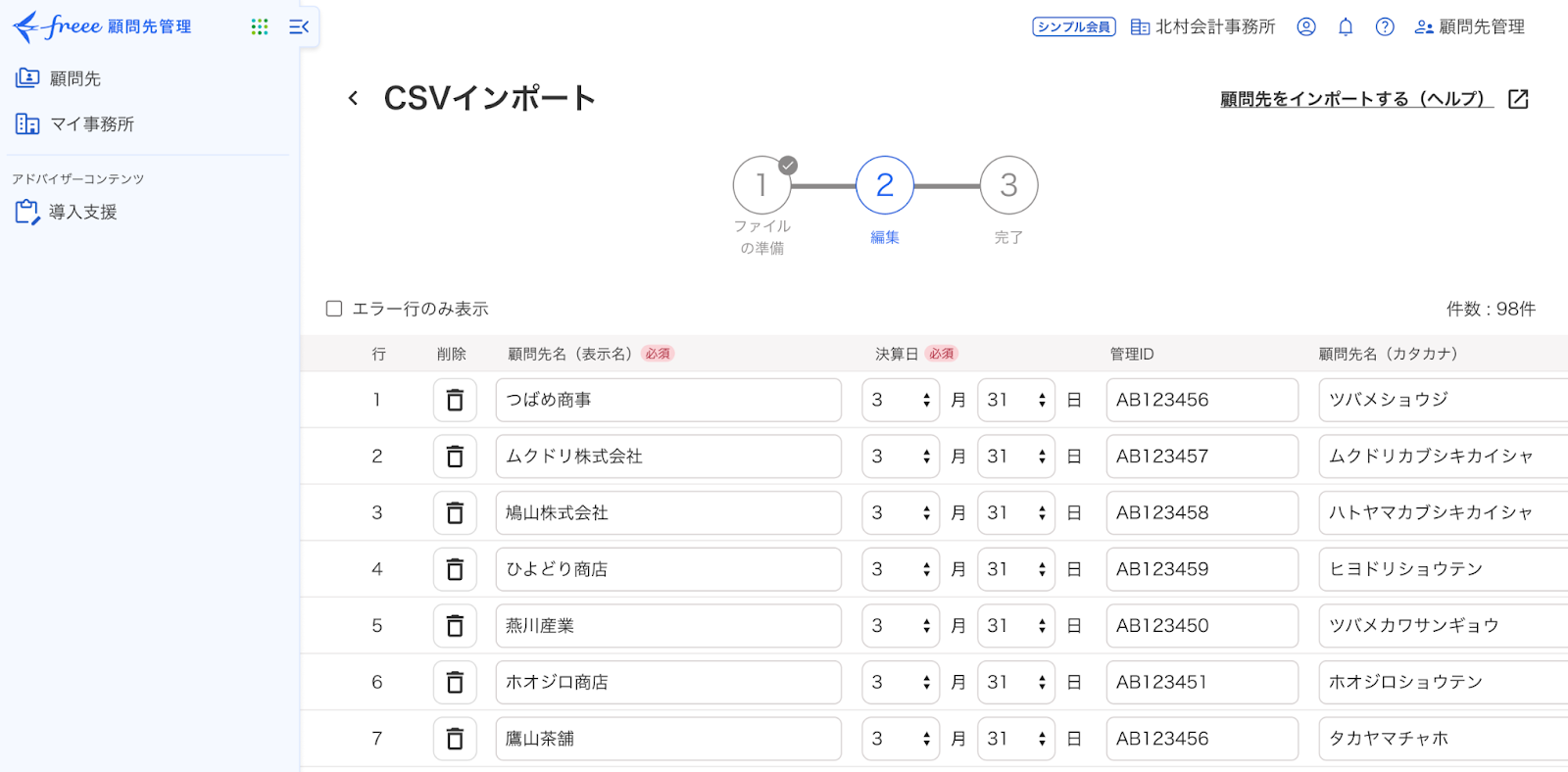This screenshot has height=772, width=1568.
Task: Edit the 鷹山茶舗 name field
Action: pos(668,739)
